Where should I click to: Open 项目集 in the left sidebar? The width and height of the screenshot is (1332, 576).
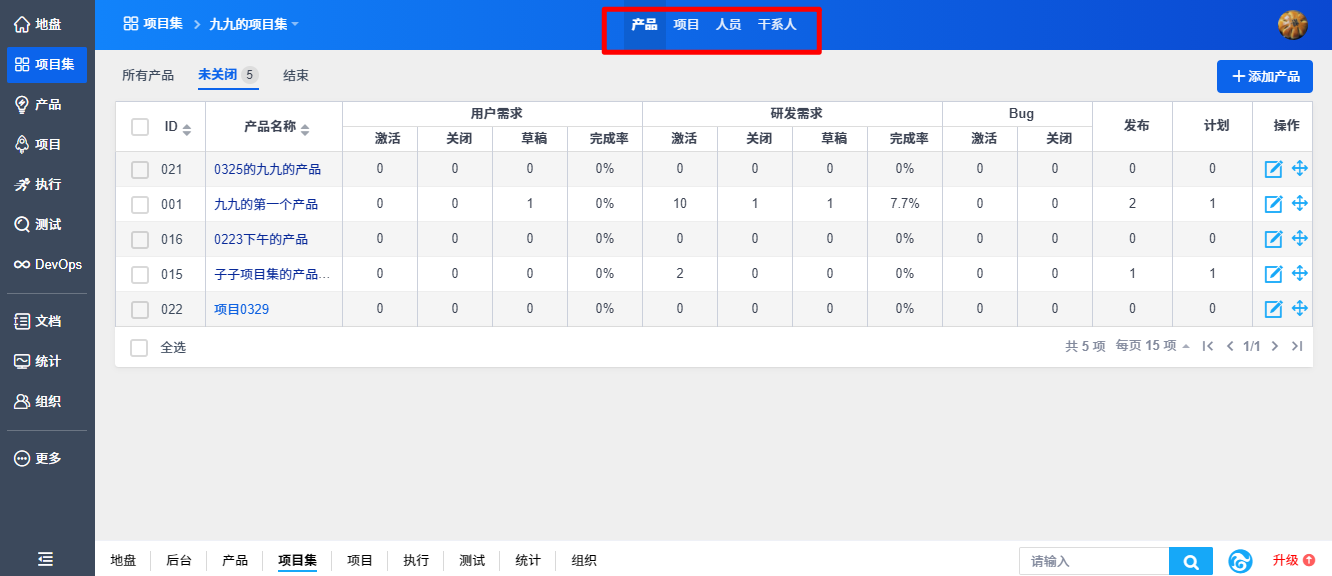click(47, 64)
